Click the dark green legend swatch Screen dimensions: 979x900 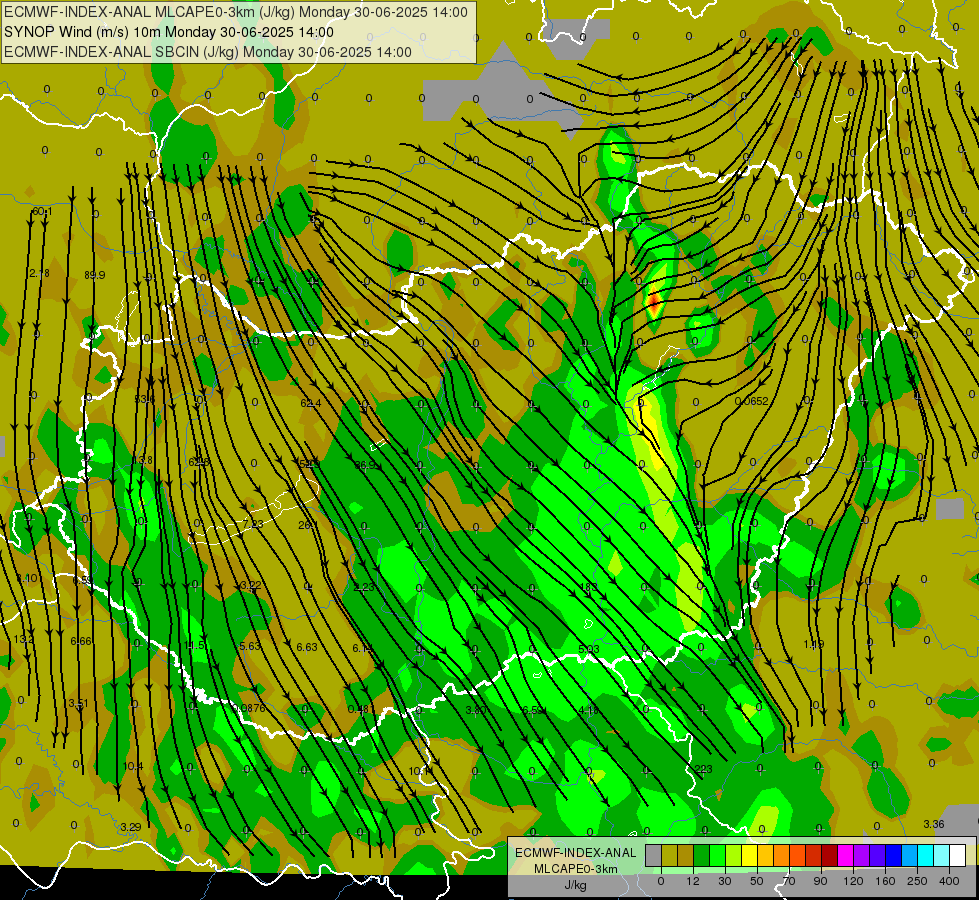click(701, 856)
